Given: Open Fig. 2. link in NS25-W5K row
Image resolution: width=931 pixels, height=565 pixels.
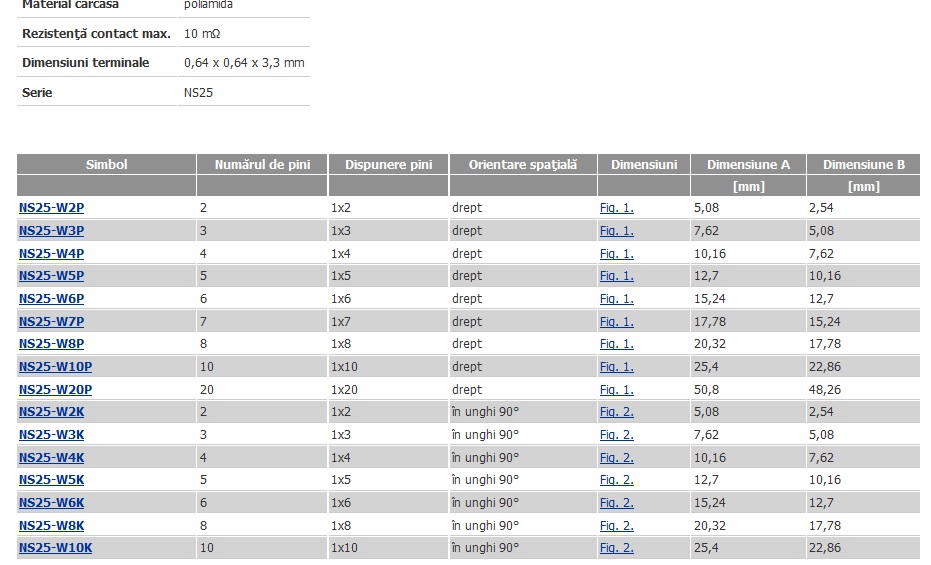Looking at the screenshot, I should tap(616, 480).
